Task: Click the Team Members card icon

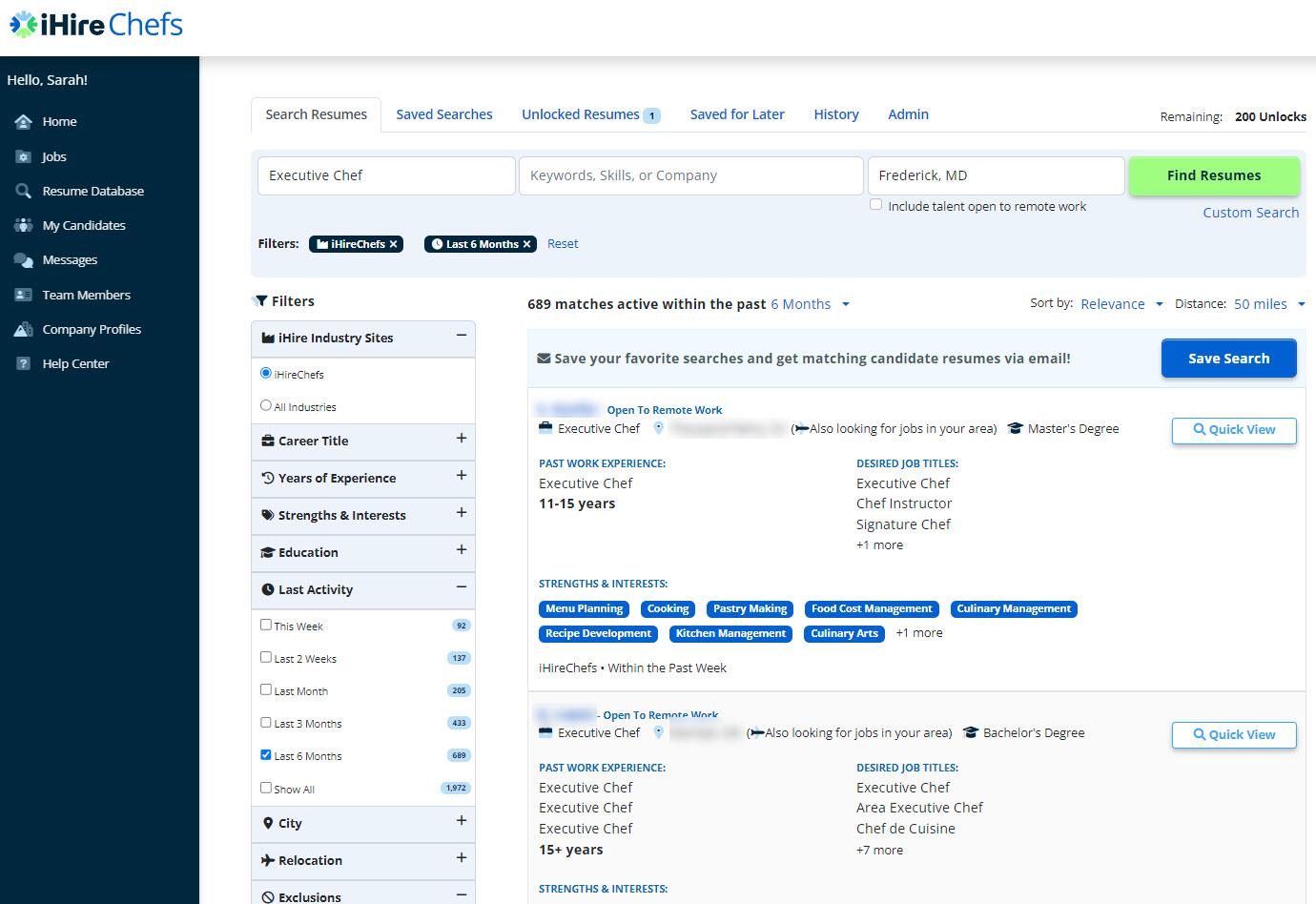Action: click(x=24, y=295)
